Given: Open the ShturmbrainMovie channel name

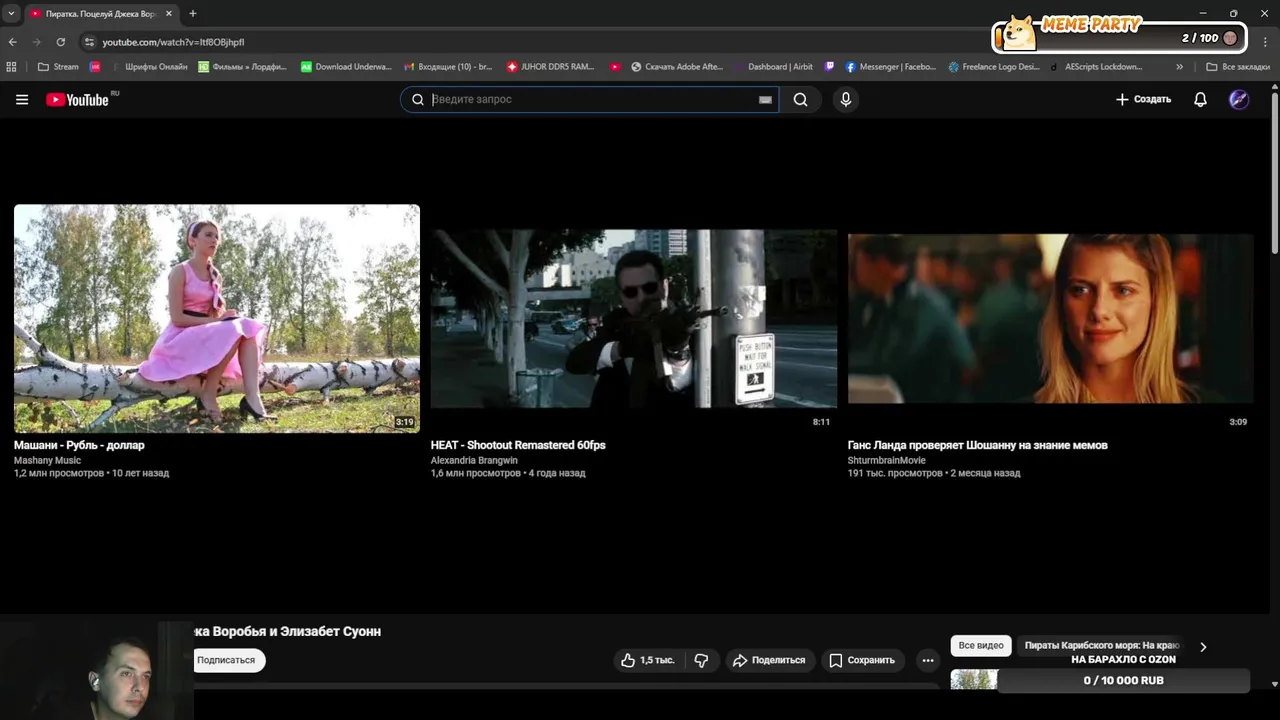Looking at the screenshot, I should (887, 461).
